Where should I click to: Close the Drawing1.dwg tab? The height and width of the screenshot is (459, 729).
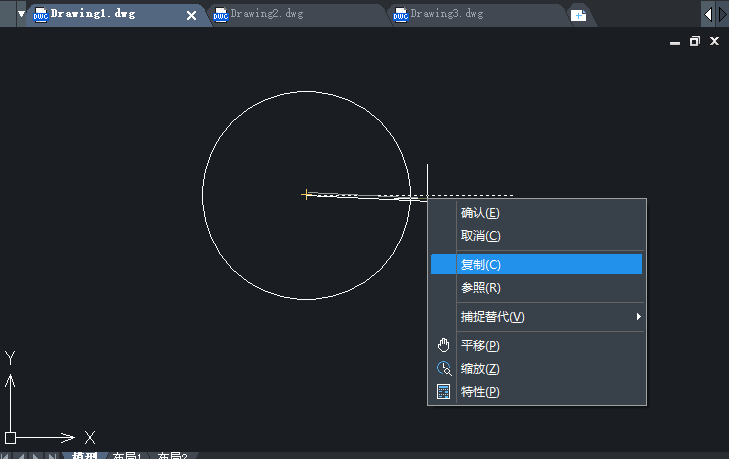(x=192, y=15)
